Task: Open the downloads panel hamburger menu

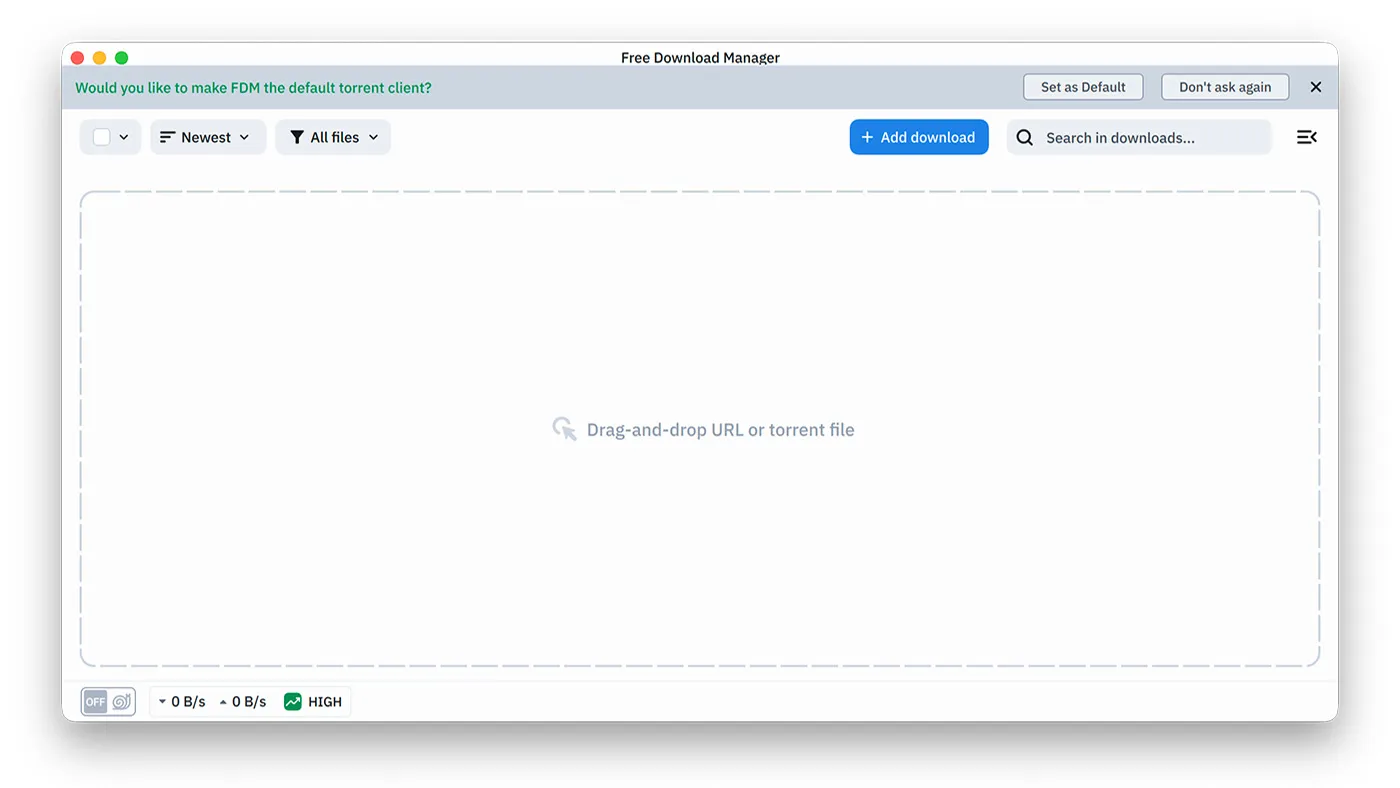Action: point(1307,137)
